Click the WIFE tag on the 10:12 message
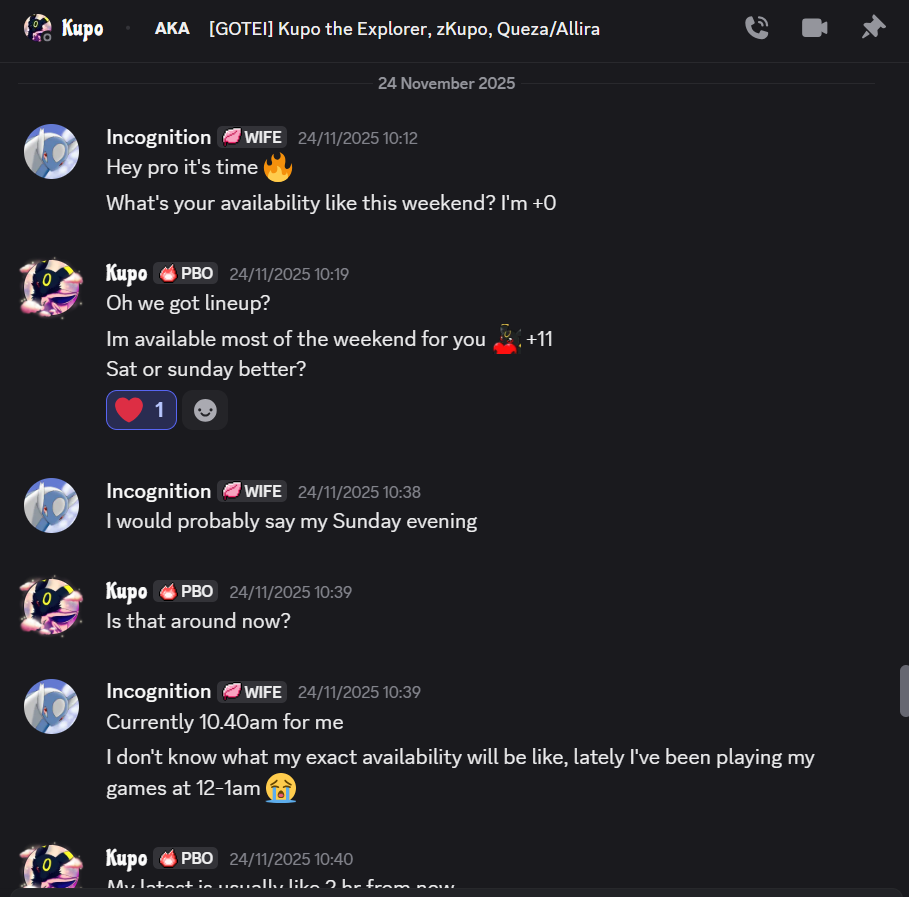This screenshot has height=897, width=909. 252,137
